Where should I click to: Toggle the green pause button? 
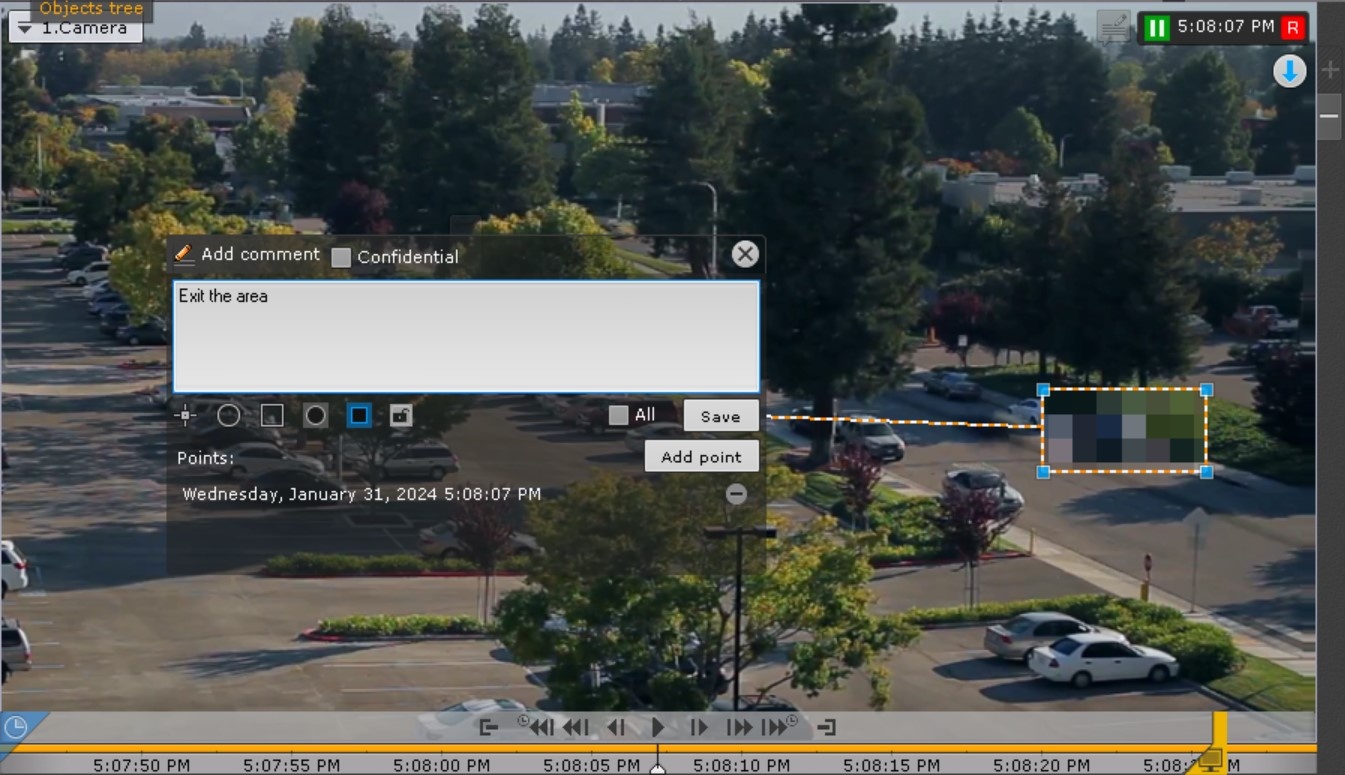click(x=1156, y=27)
